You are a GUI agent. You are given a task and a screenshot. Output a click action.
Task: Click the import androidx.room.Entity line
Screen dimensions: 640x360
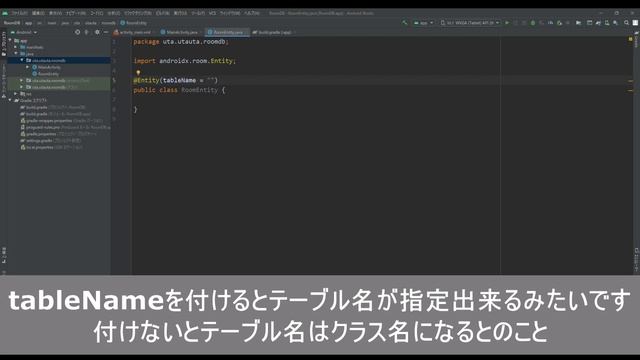click(x=184, y=61)
